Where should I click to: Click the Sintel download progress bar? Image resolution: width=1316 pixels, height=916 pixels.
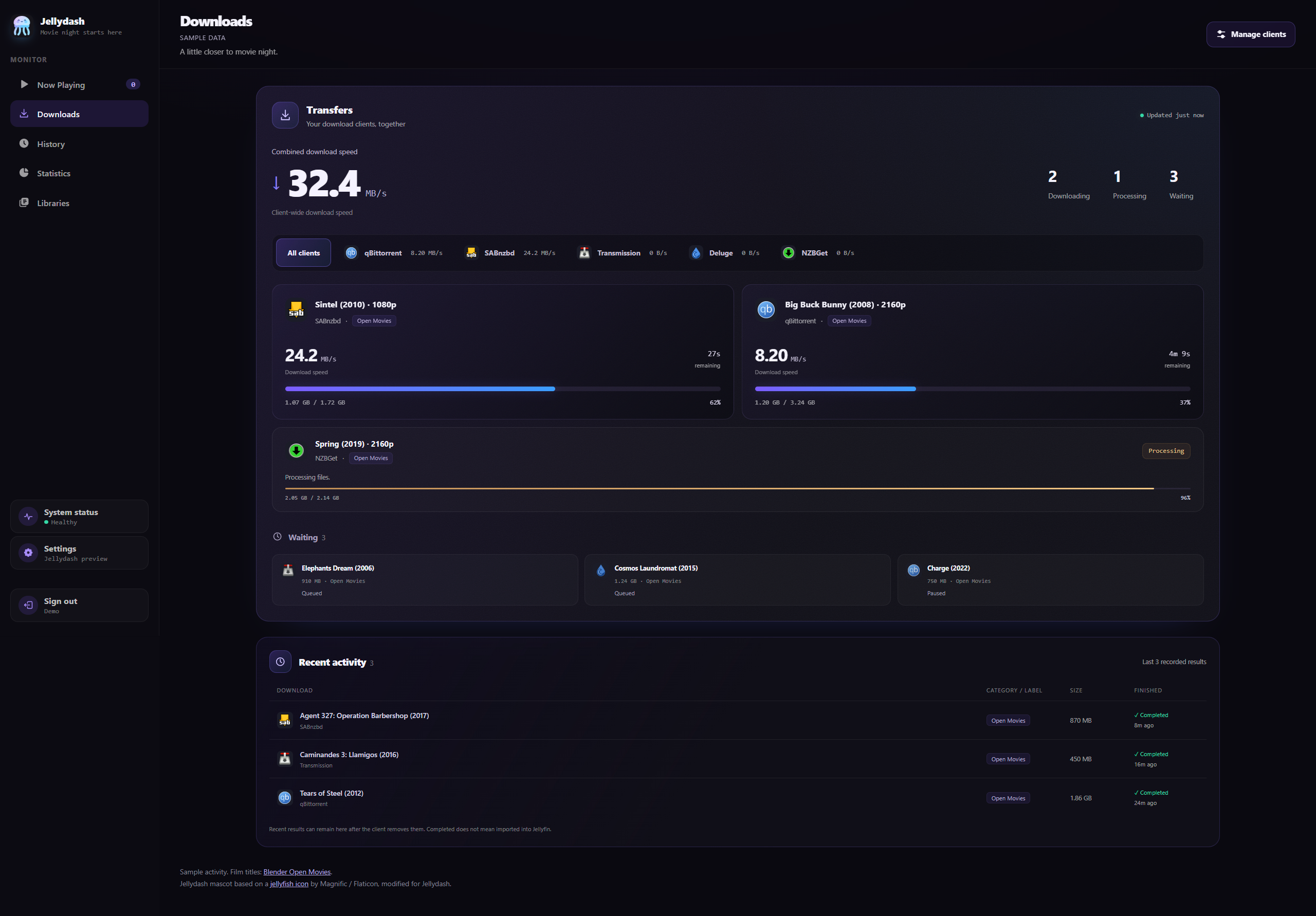[x=503, y=389]
